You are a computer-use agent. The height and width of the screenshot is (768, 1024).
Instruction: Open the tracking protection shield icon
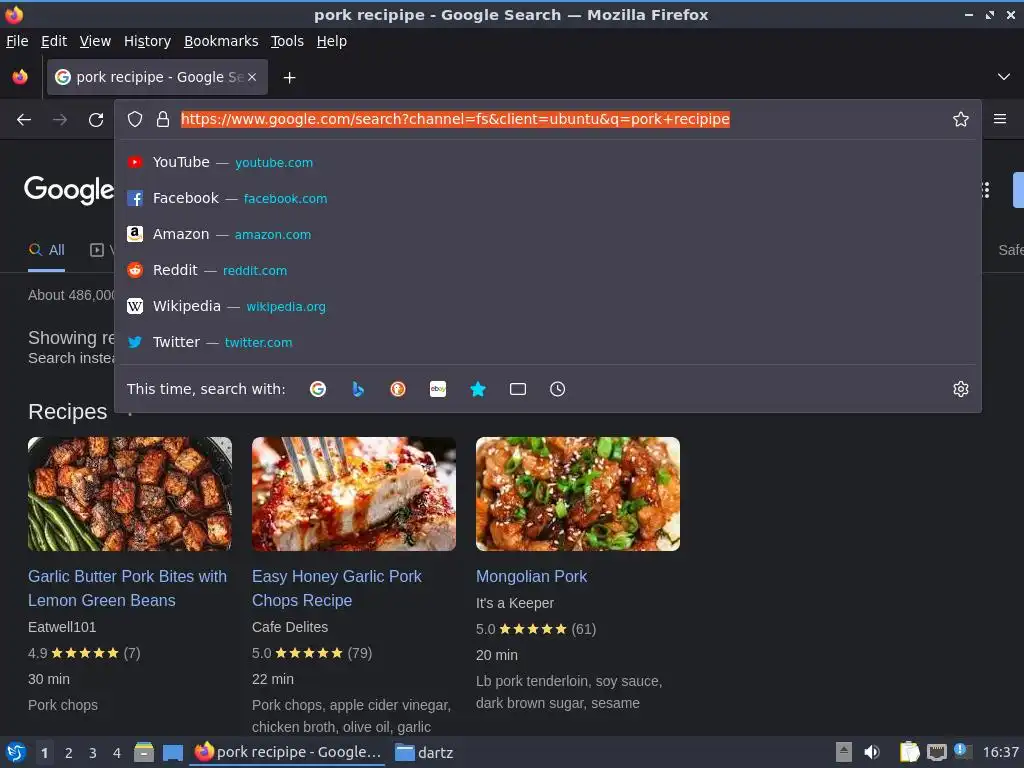click(135, 119)
